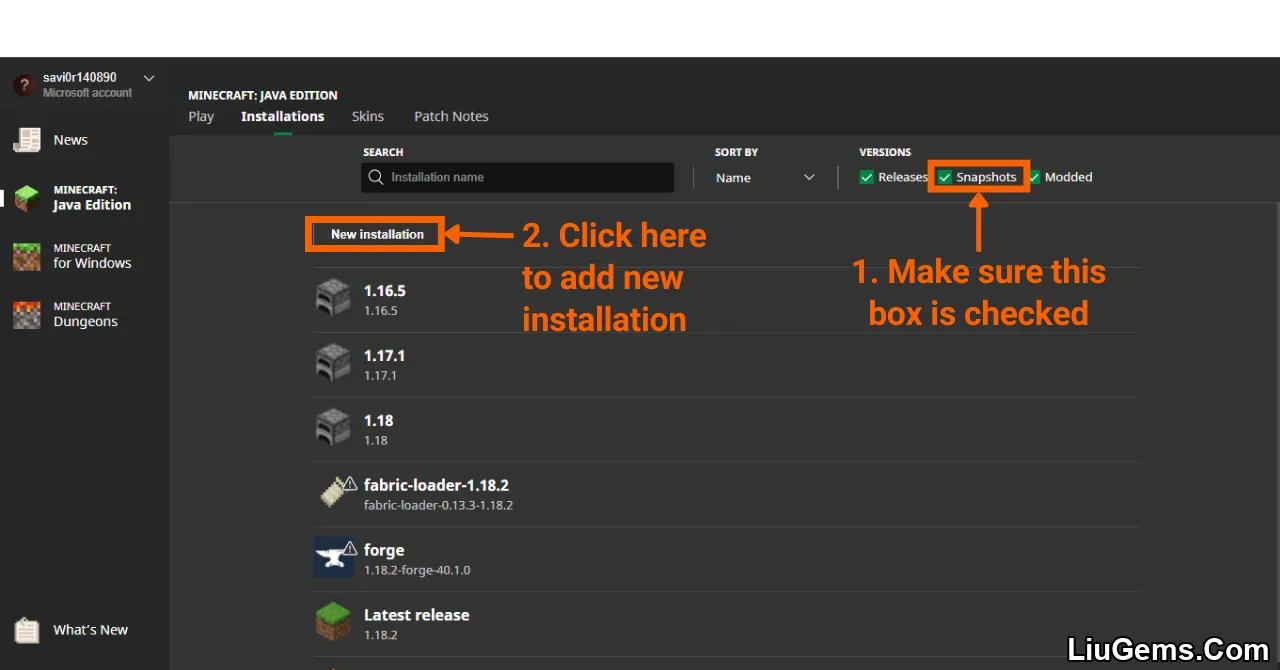Image resolution: width=1280 pixels, height=670 pixels.
Task: Expand the savi0r140890 account menu
Action: (149, 78)
